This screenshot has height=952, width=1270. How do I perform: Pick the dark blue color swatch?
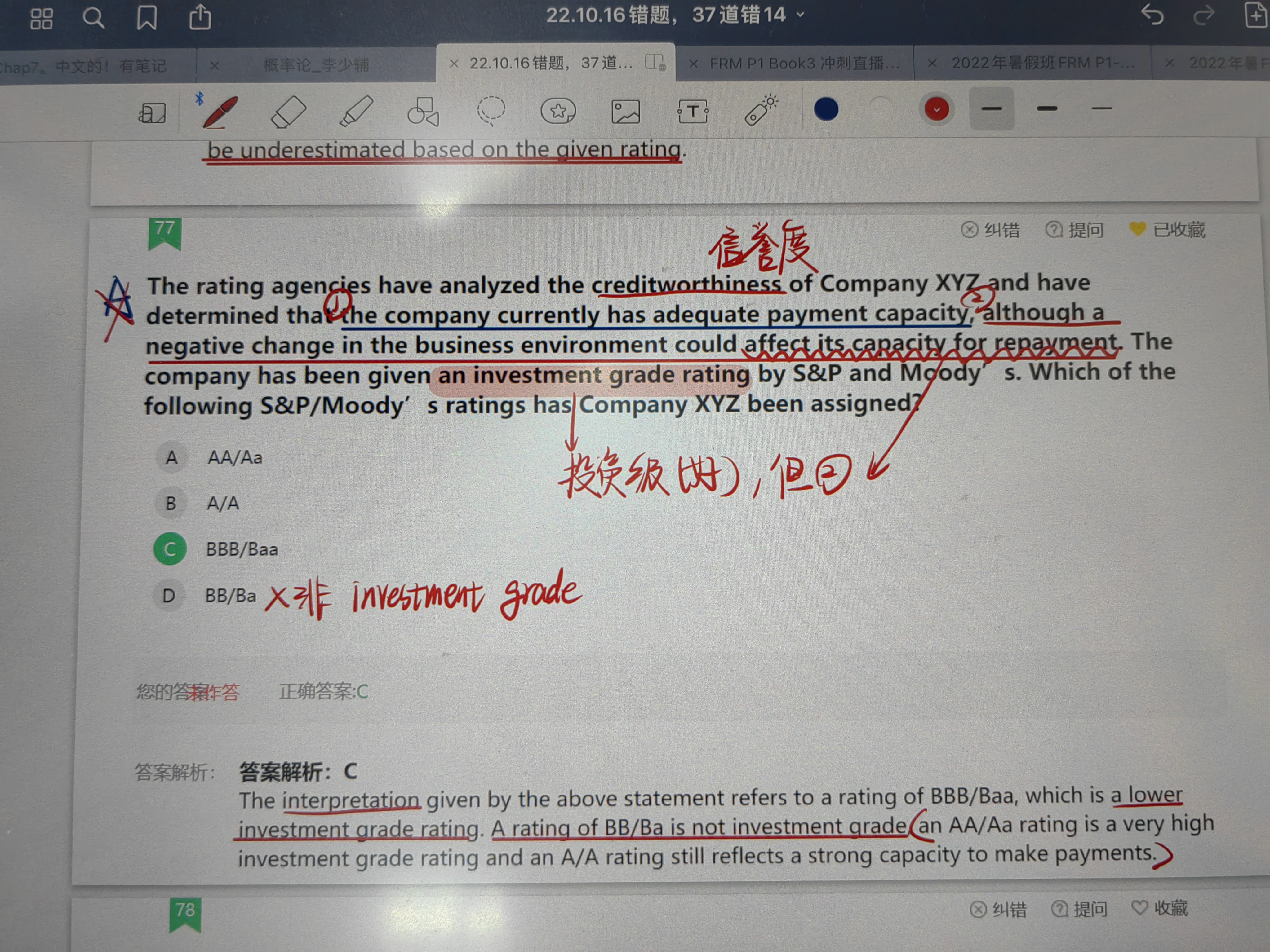[826, 109]
